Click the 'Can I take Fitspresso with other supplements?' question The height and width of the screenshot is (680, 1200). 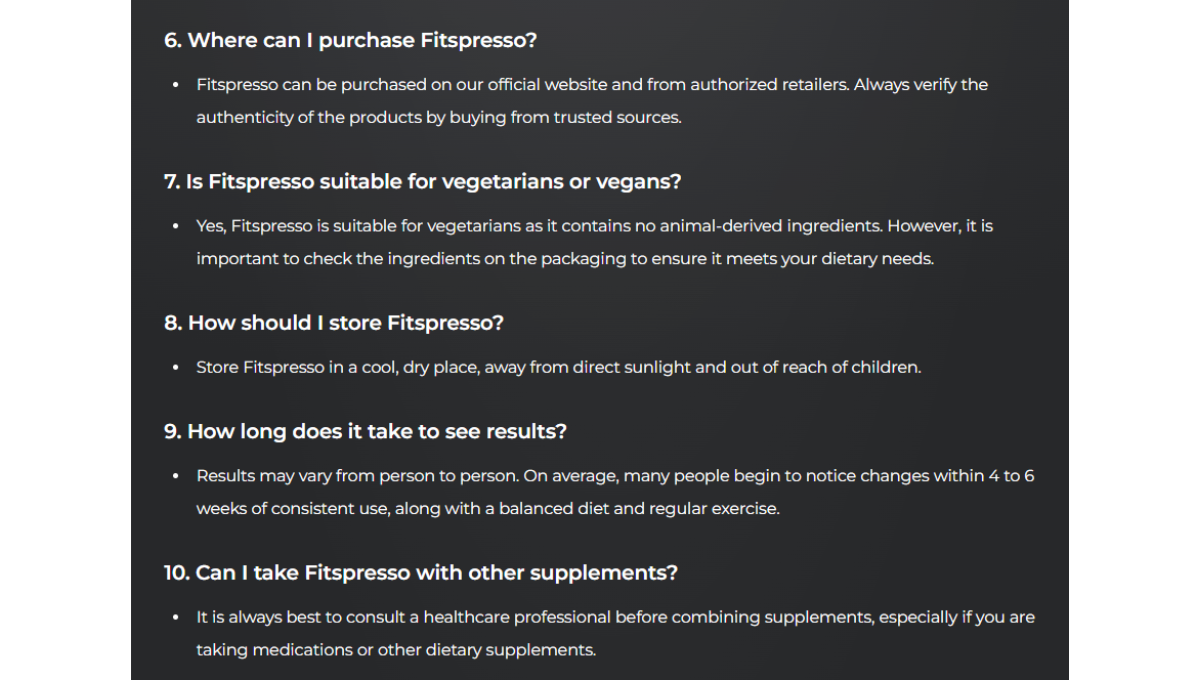(421, 573)
